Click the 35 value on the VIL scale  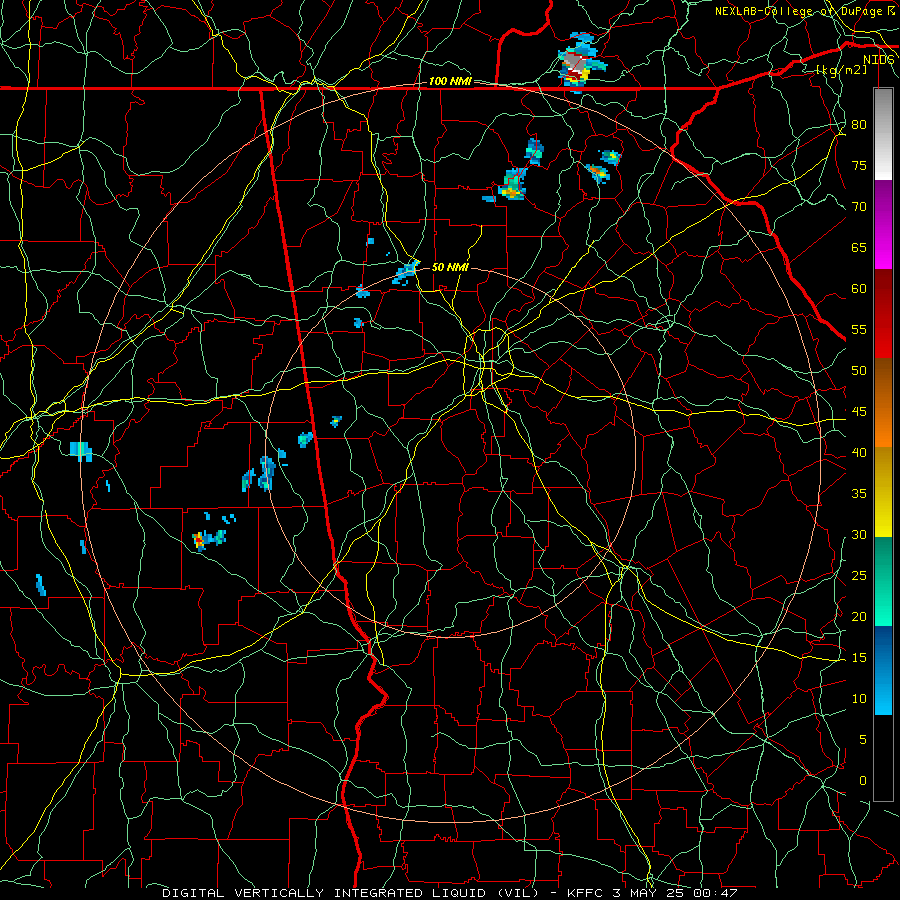coord(859,494)
